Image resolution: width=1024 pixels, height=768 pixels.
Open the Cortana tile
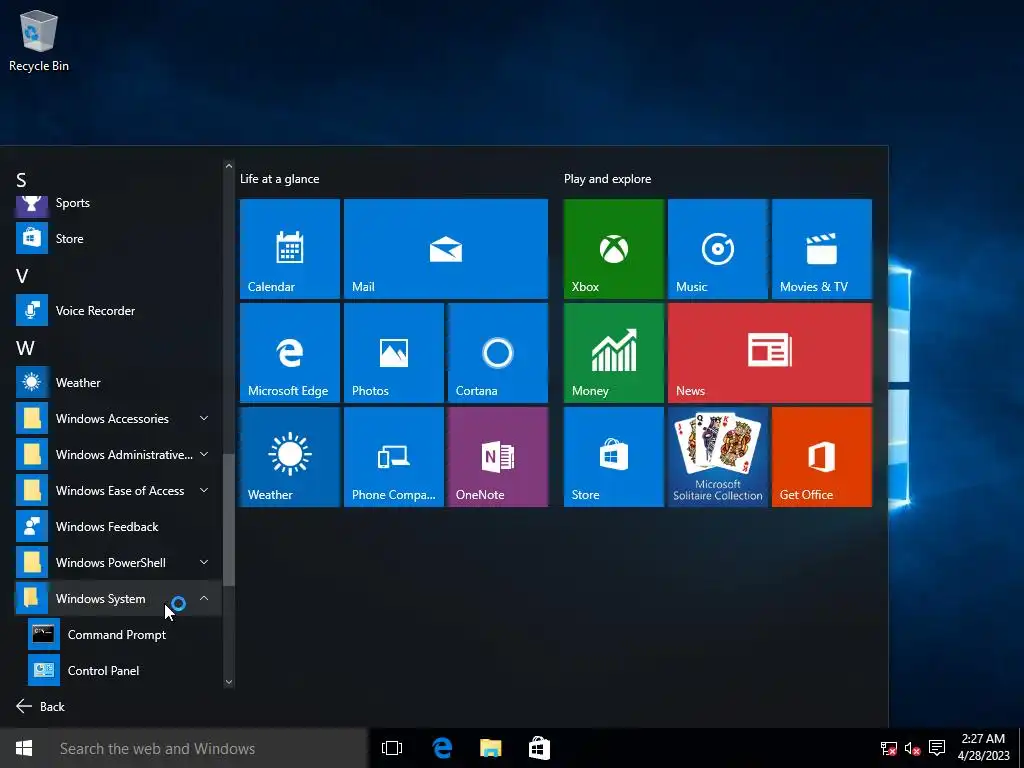[x=498, y=353]
